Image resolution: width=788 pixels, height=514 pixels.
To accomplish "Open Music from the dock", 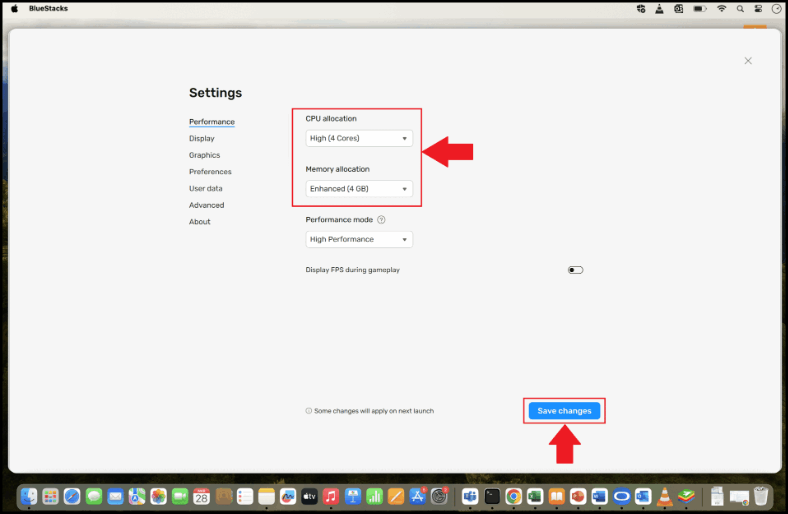I will pyautogui.click(x=331, y=497).
